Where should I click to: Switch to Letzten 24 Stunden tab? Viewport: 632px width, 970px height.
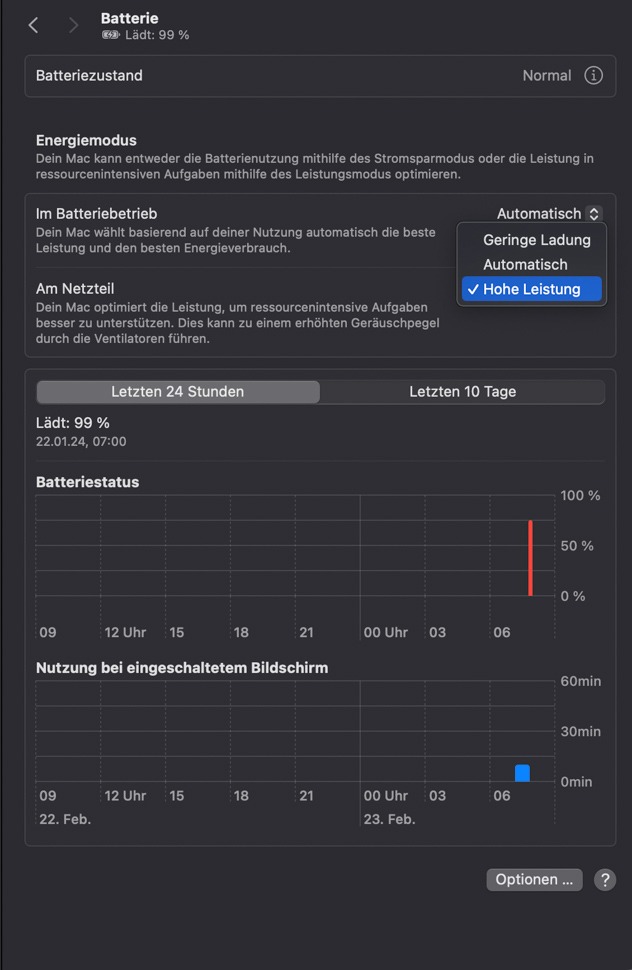tap(178, 392)
